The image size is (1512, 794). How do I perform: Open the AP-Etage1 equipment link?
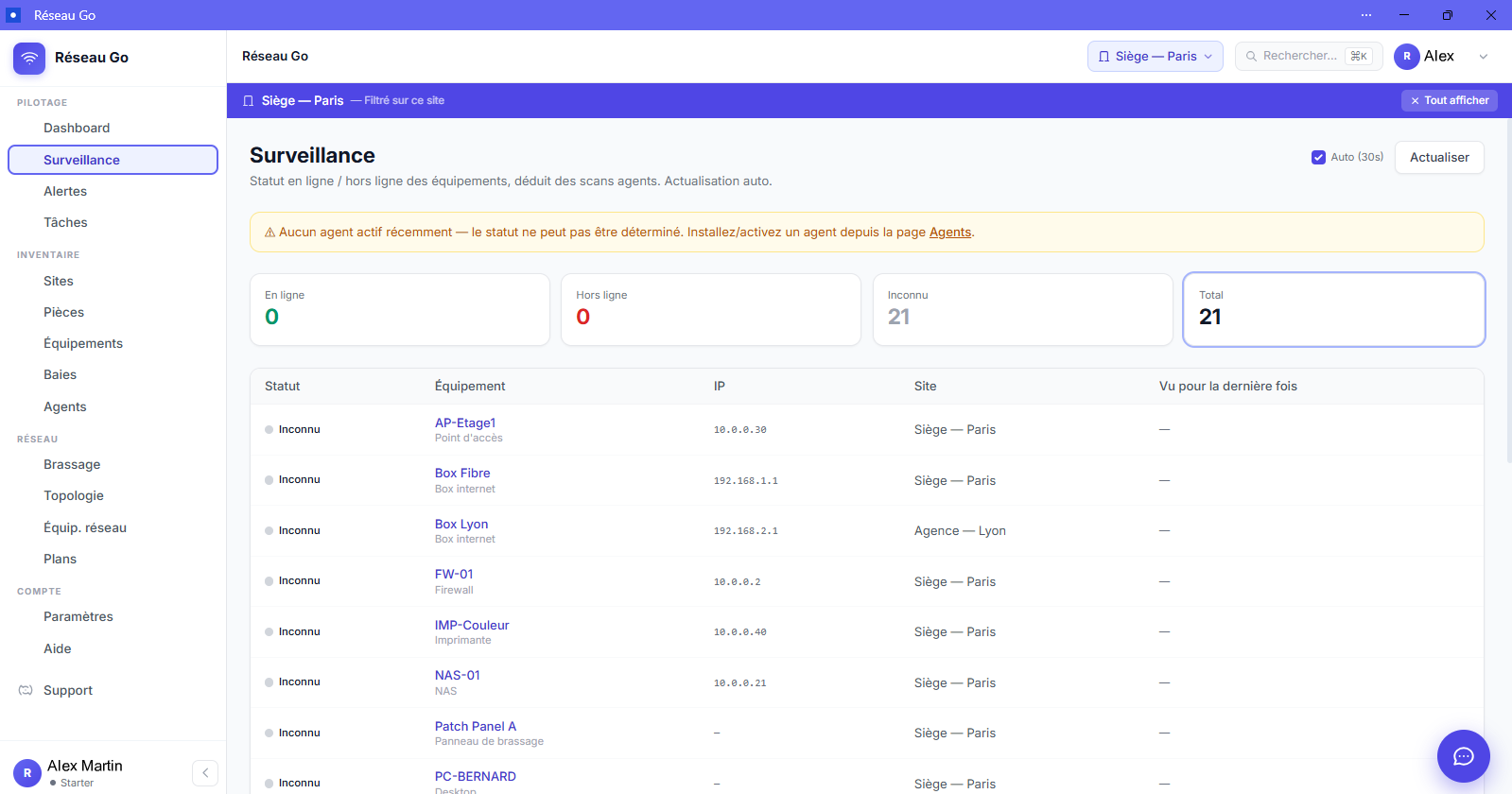tap(465, 423)
